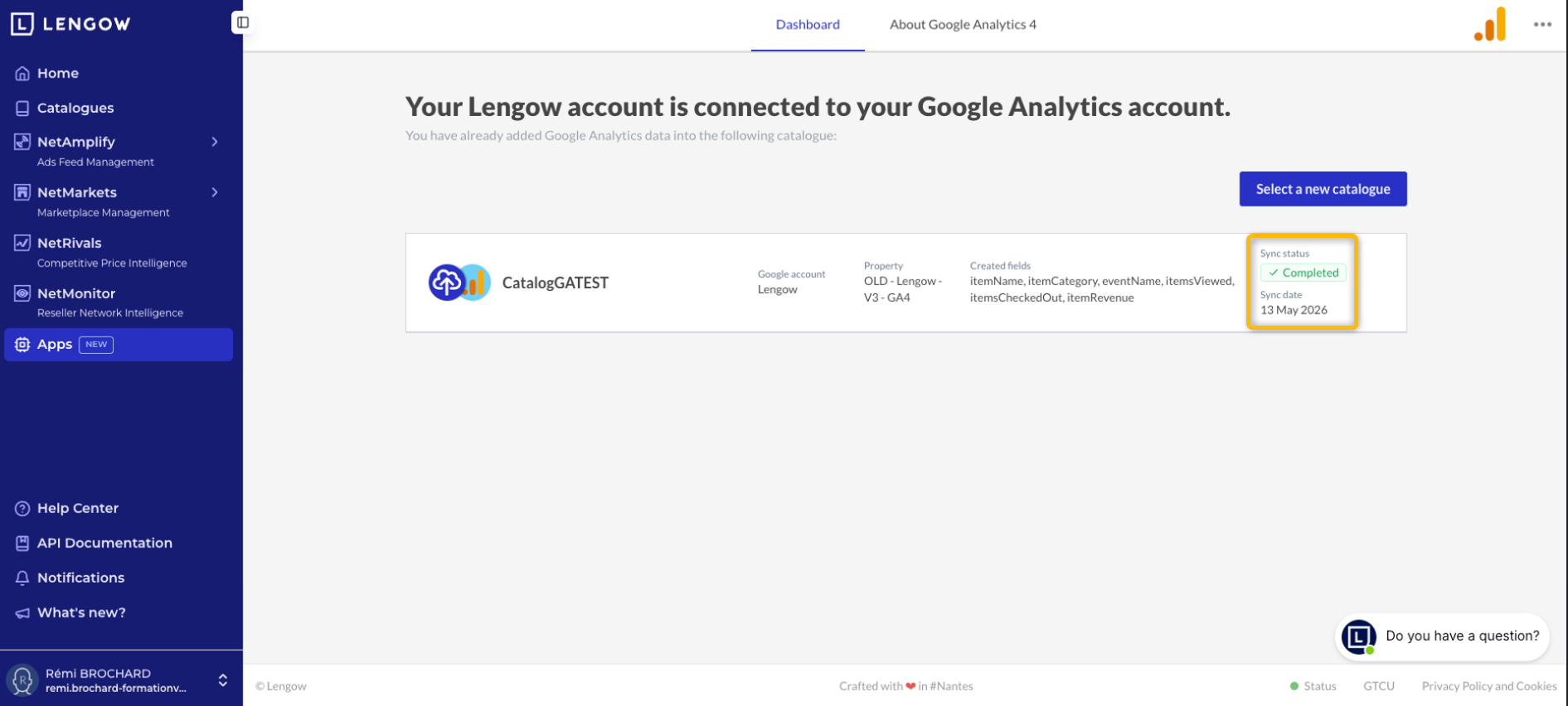Open the Do you have a question chat
The width and height of the screenshot is (1568, 706).
click(1443, 636)
